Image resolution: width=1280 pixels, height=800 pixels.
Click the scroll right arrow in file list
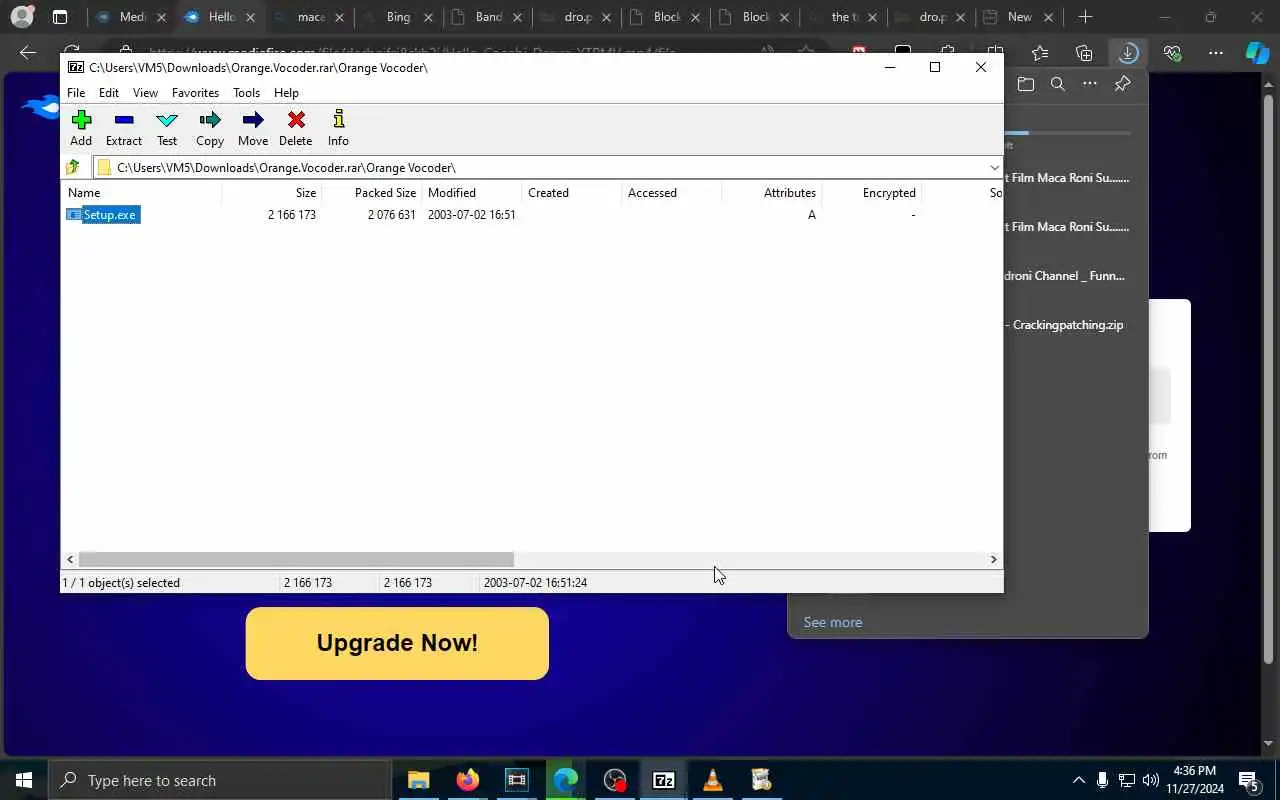[993, 560]
